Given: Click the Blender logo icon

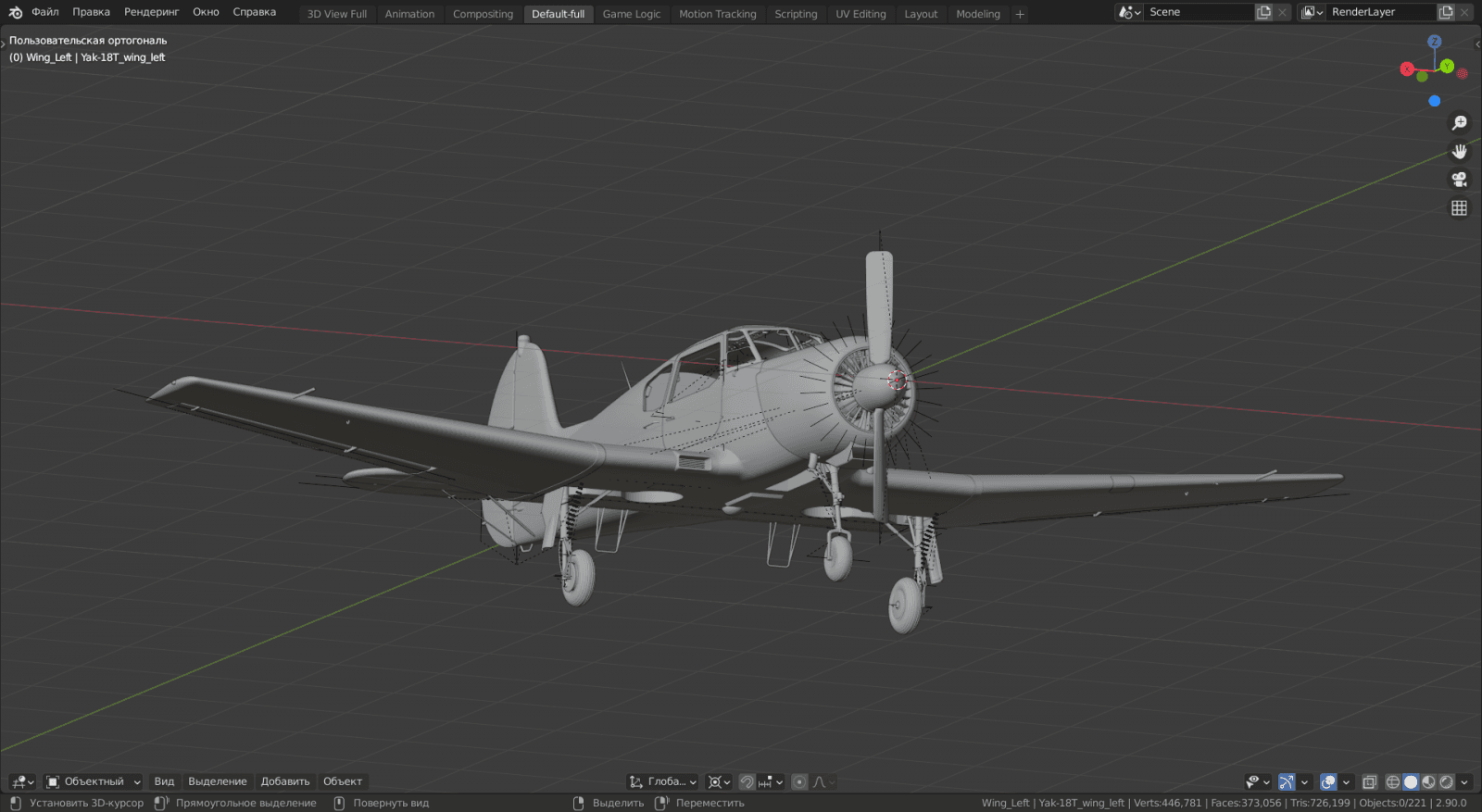Looking at the screenshot, I should 15,12.
